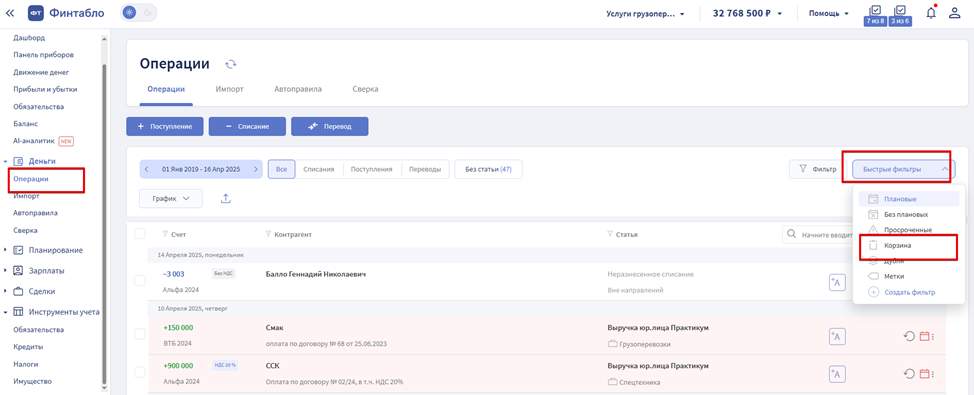Click the Сделки briefcase icon
The image size is (974, 395).
(18, 291)
